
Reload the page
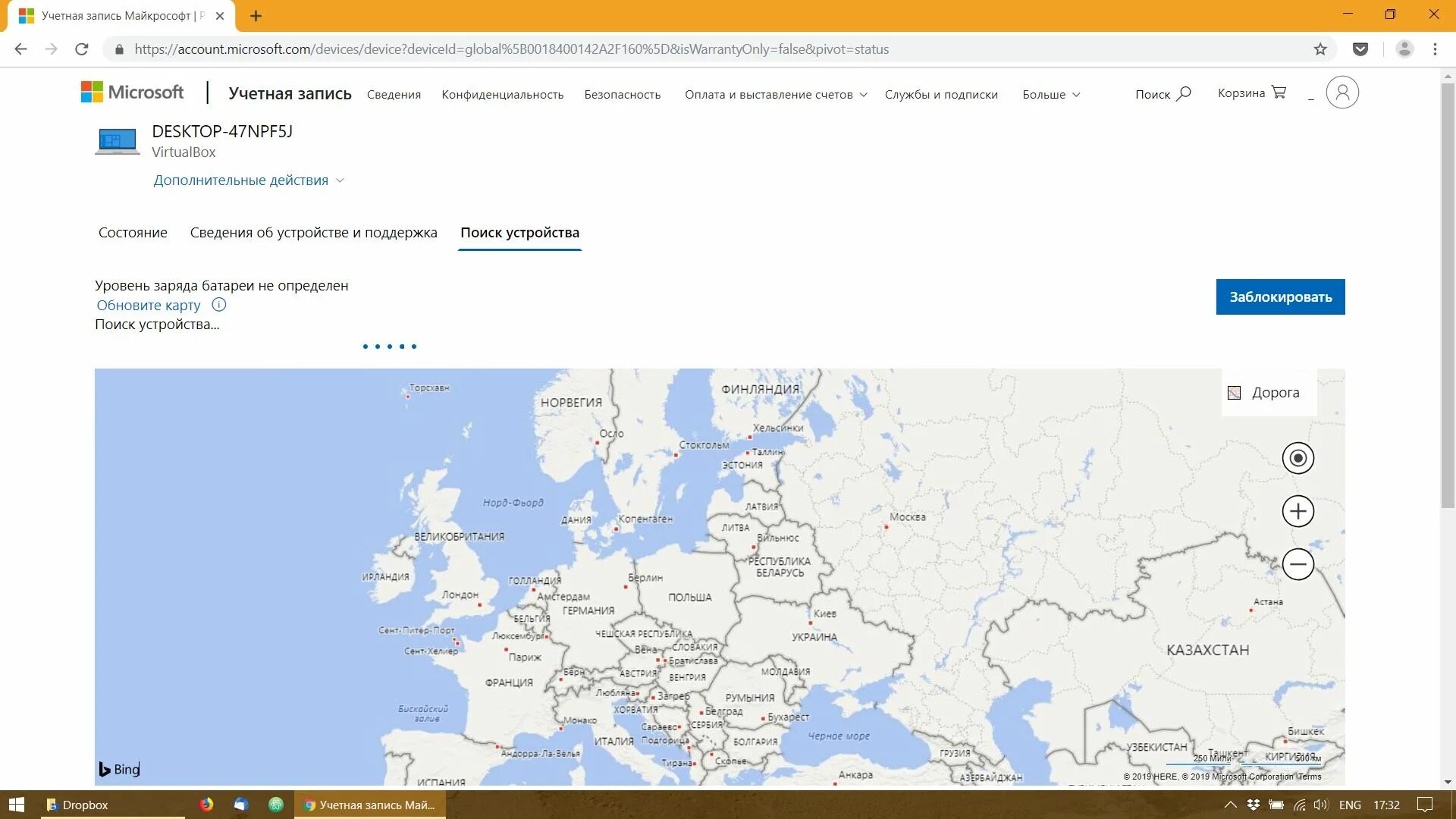(82, 49)
